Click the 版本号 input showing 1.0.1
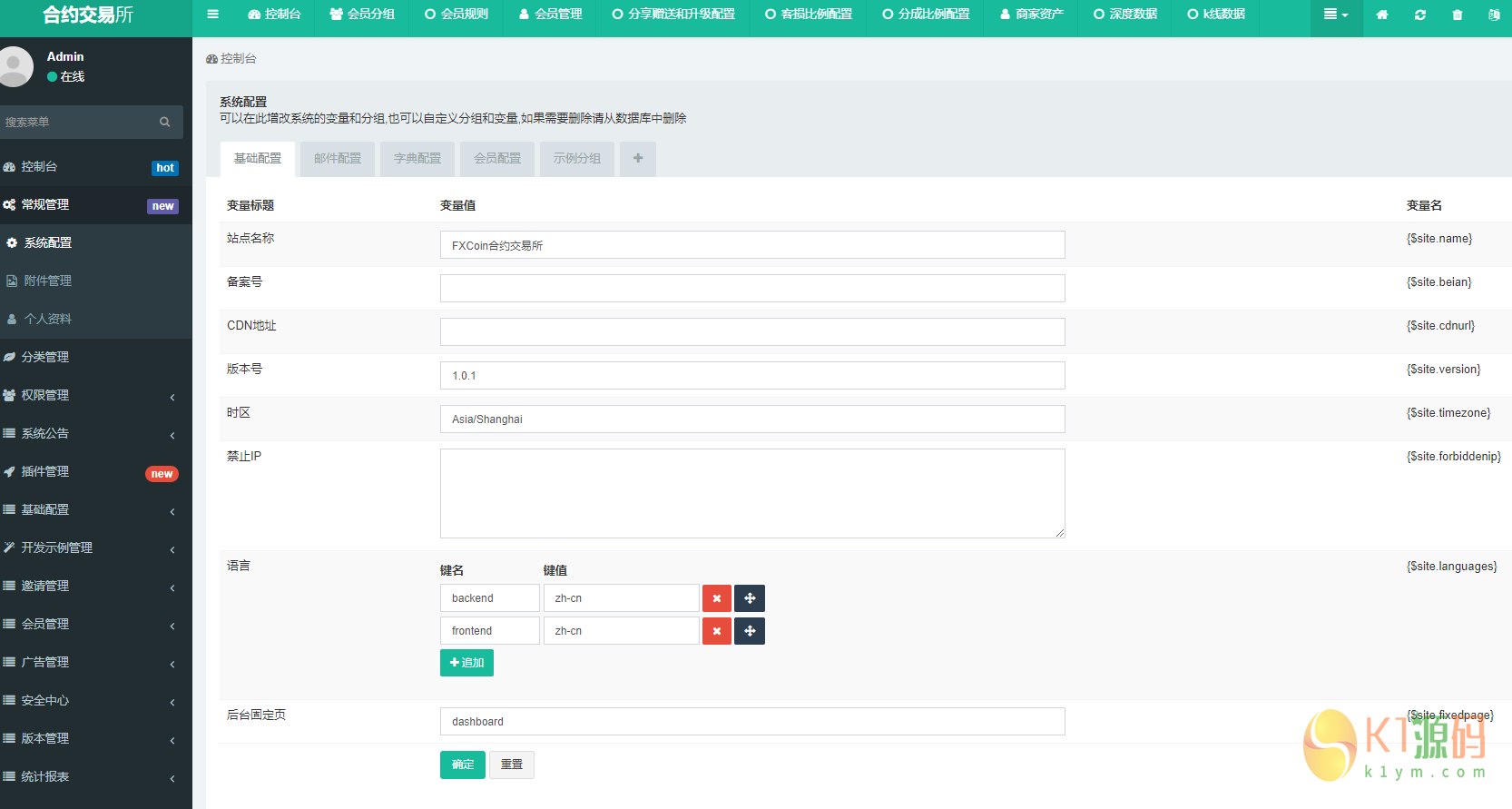This screenshot has width=1512, height=809. pyautogui.click(x=752, y=376)
